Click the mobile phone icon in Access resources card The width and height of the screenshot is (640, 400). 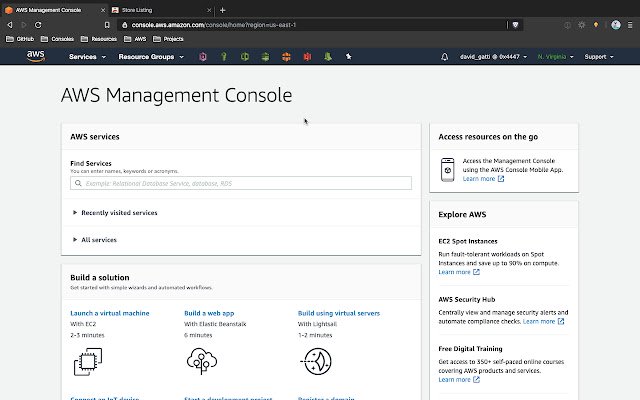pos(448,170)
